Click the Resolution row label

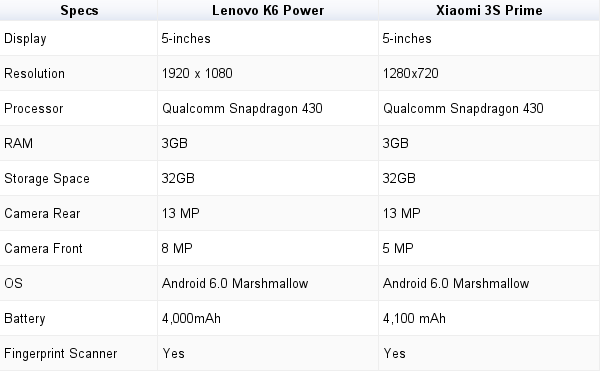coord(34,73)
